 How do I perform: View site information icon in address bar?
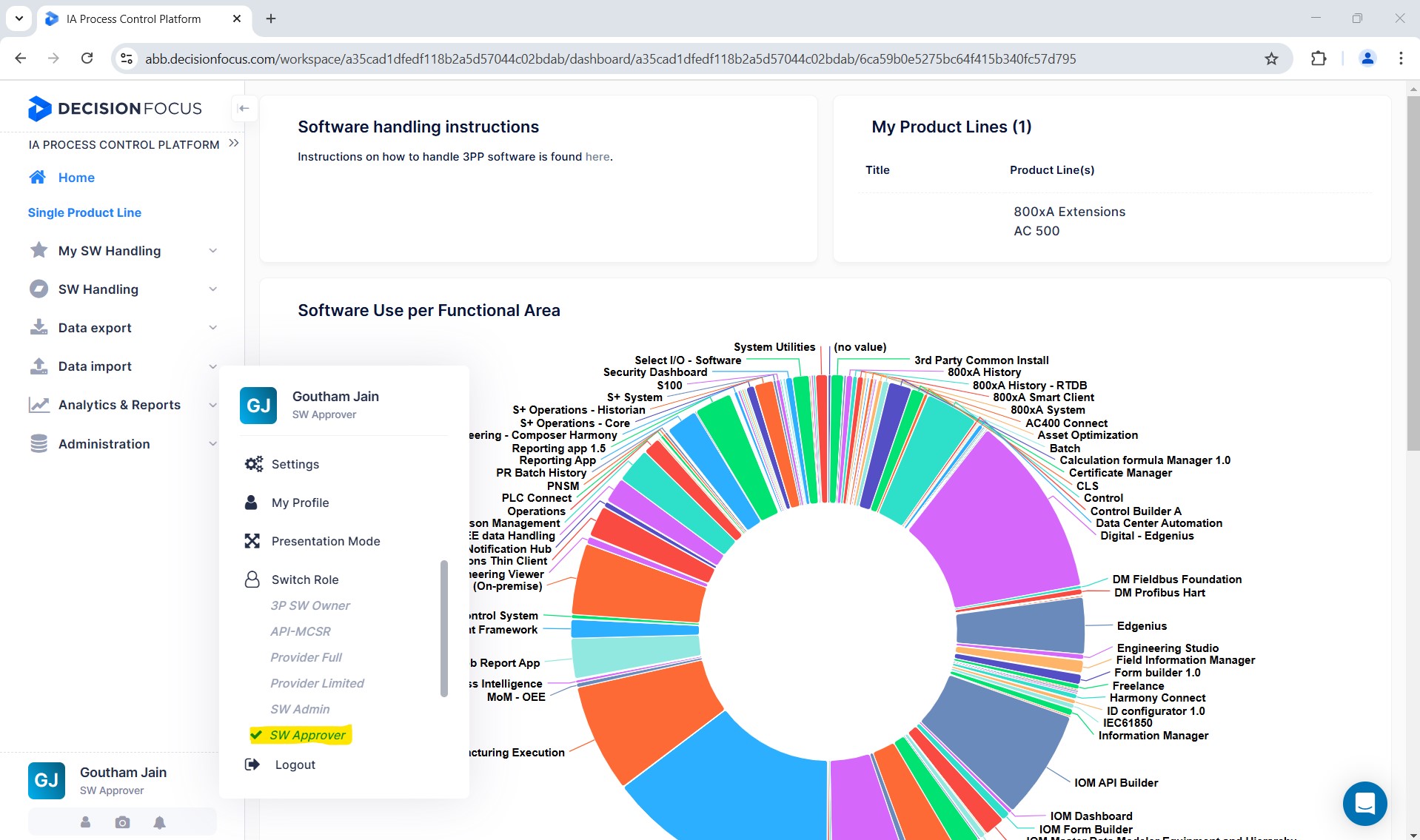point(127,58)
